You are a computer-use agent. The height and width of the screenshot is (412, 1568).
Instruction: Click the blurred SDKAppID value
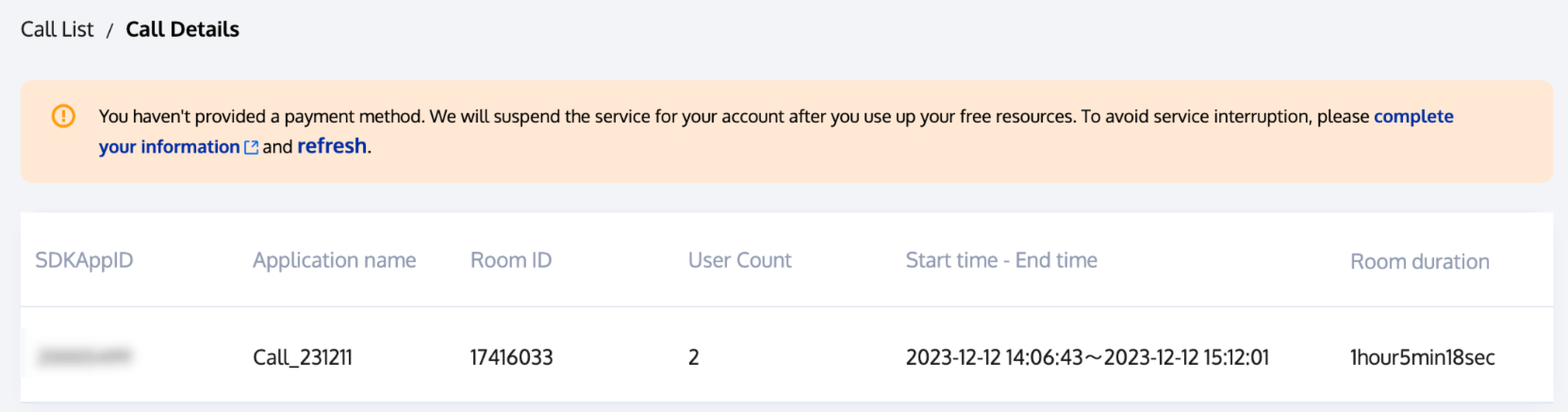[84, 356]
